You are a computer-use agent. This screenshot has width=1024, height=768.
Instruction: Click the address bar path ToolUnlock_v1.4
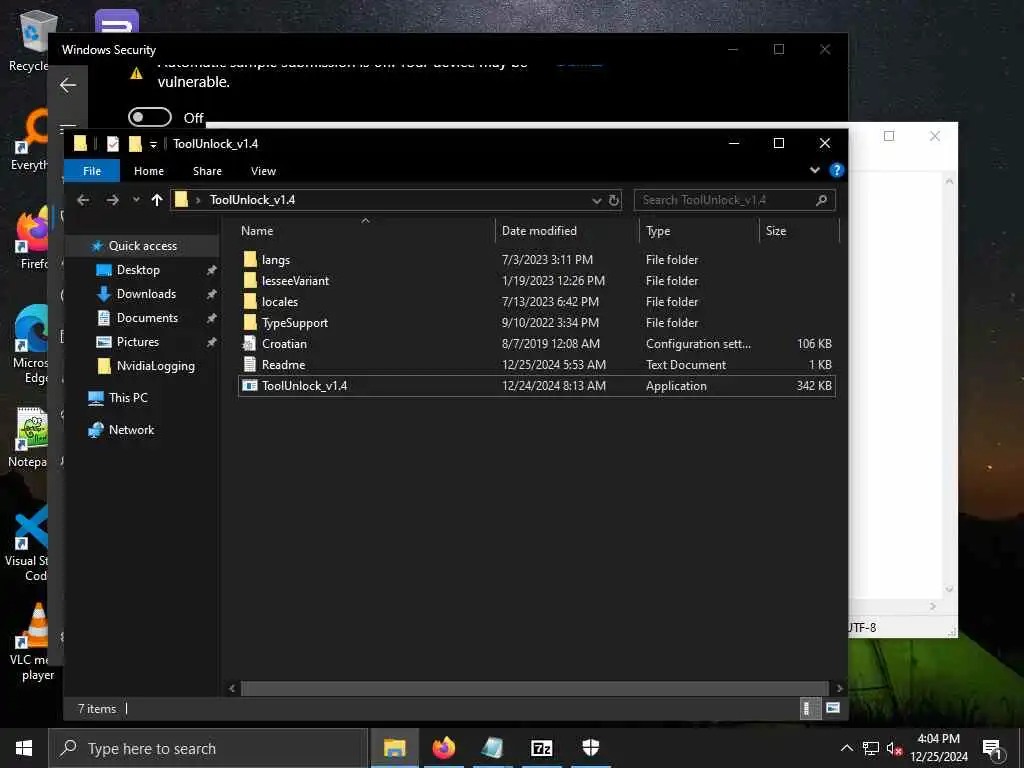tap(252, 200)
